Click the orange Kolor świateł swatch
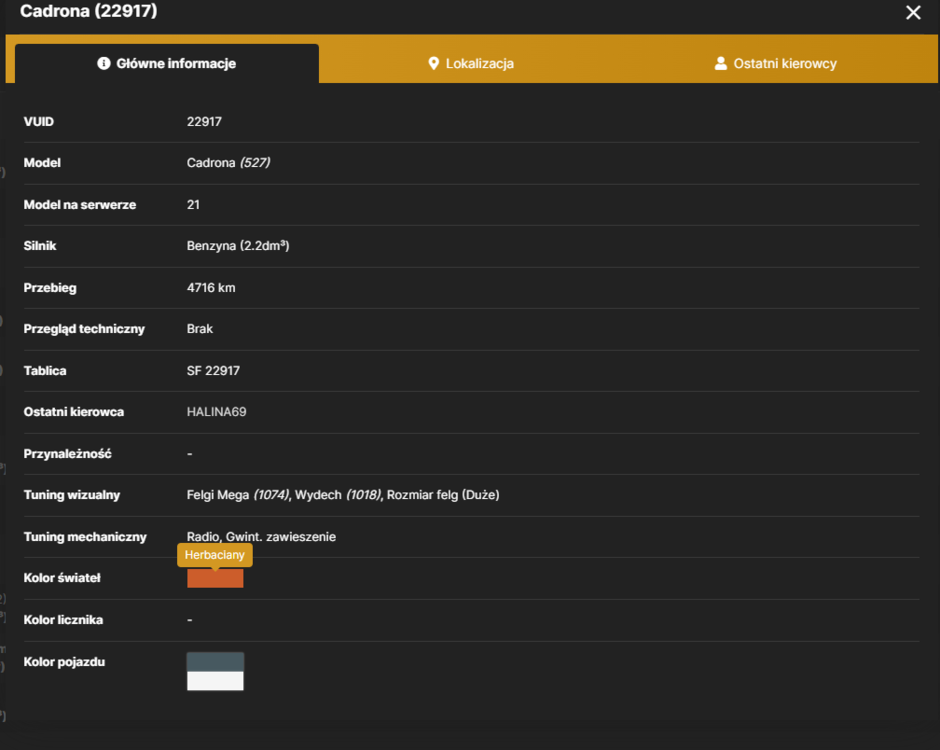The width and height of the screenshot is (940, 750). [215, 579]
